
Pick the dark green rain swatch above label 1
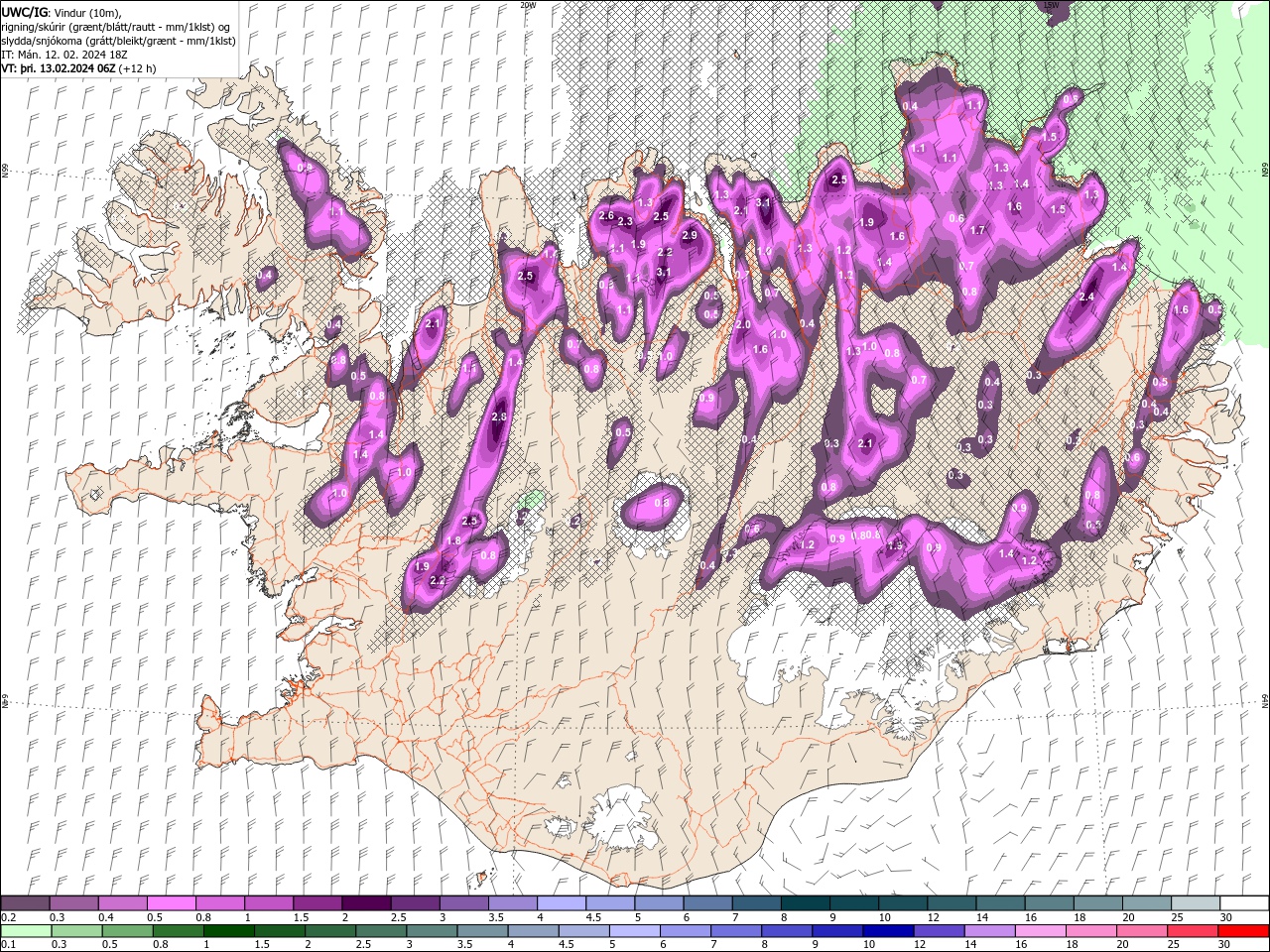click(x=228, y=931)
